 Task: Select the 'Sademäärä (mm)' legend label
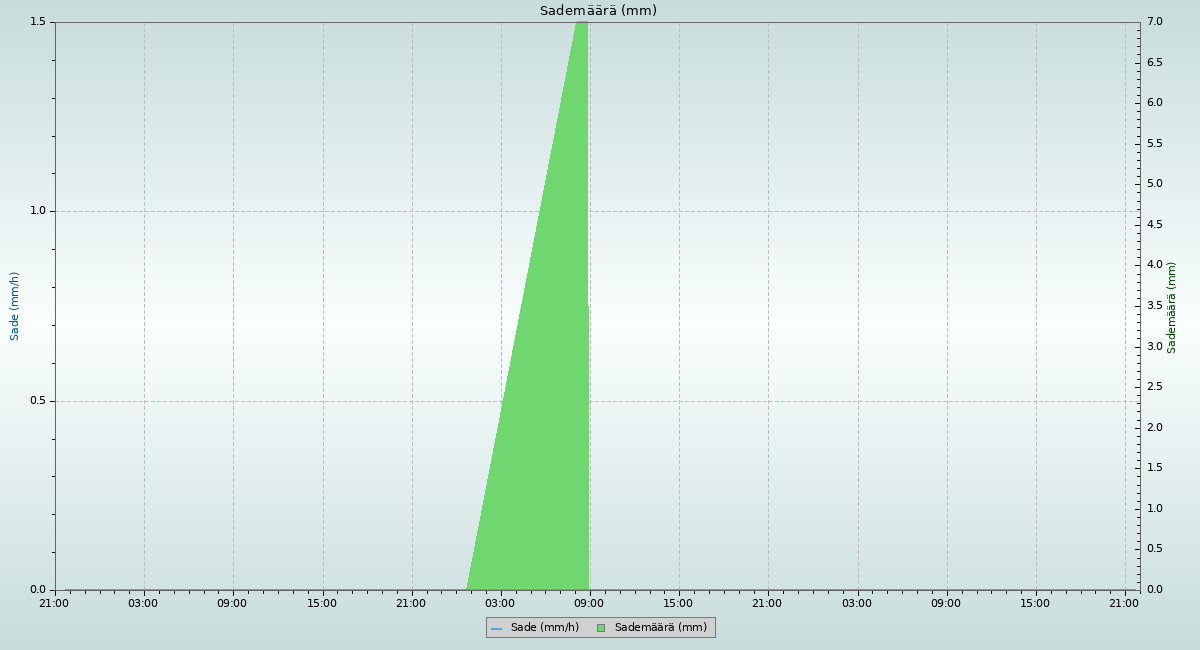click(x=660, y=628)
